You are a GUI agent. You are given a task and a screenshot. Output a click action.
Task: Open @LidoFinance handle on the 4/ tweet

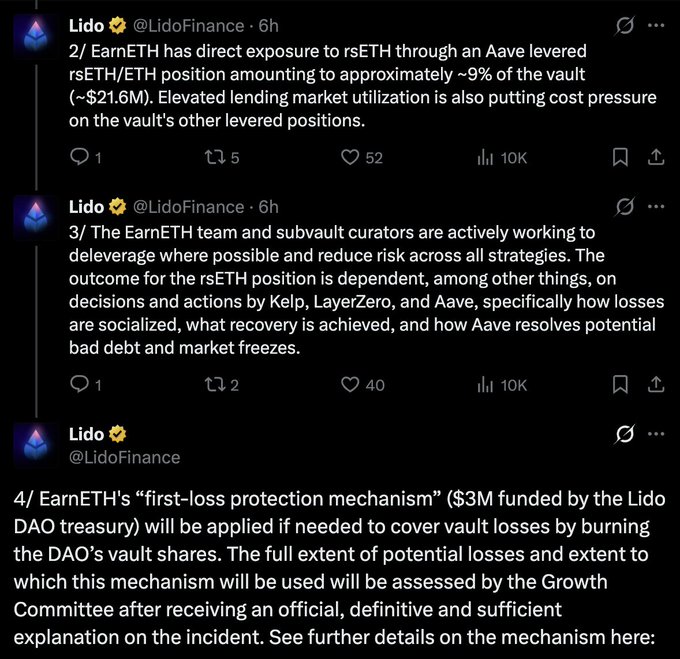124,457
